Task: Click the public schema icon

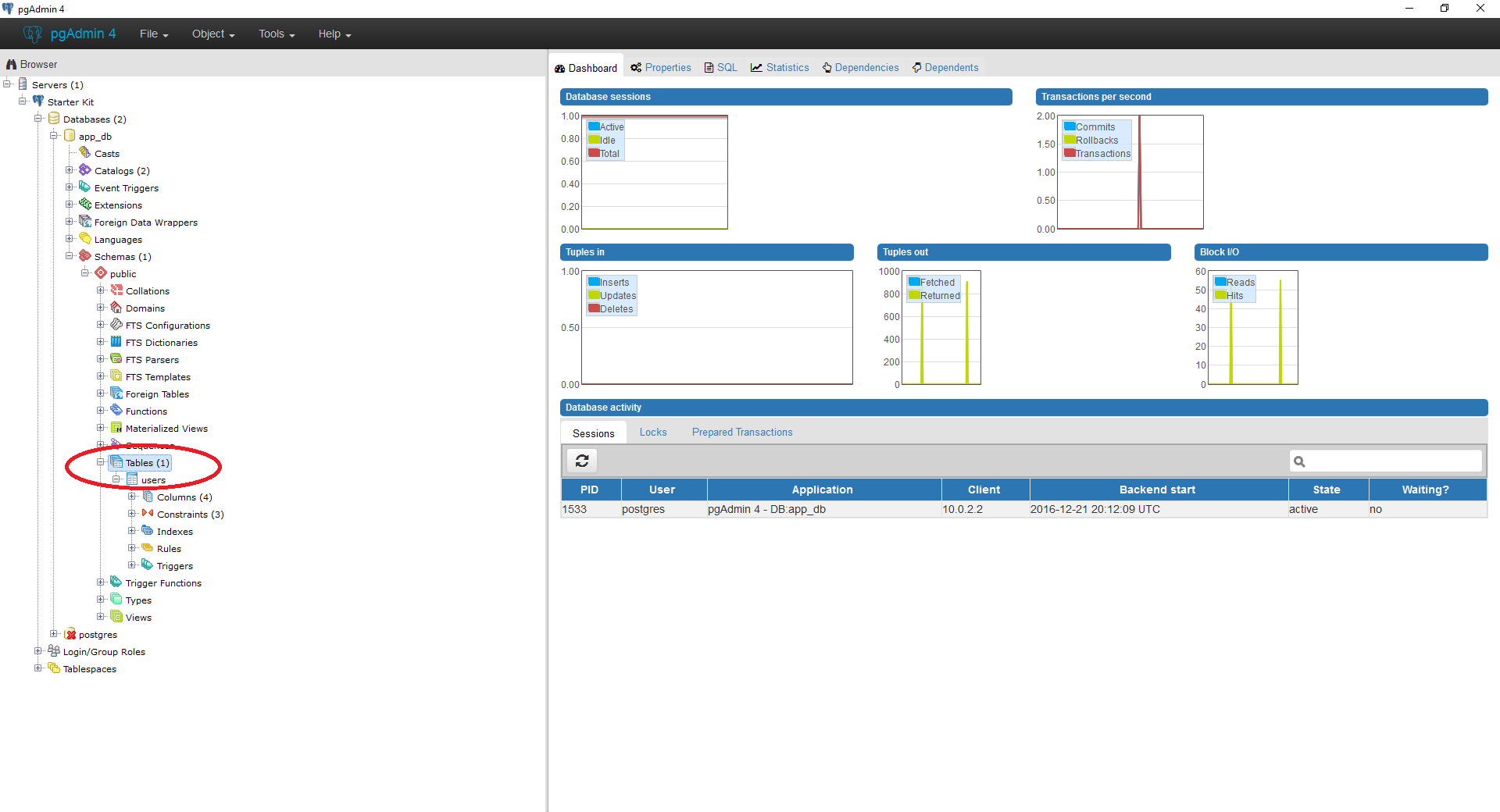Action: point(101,273)
